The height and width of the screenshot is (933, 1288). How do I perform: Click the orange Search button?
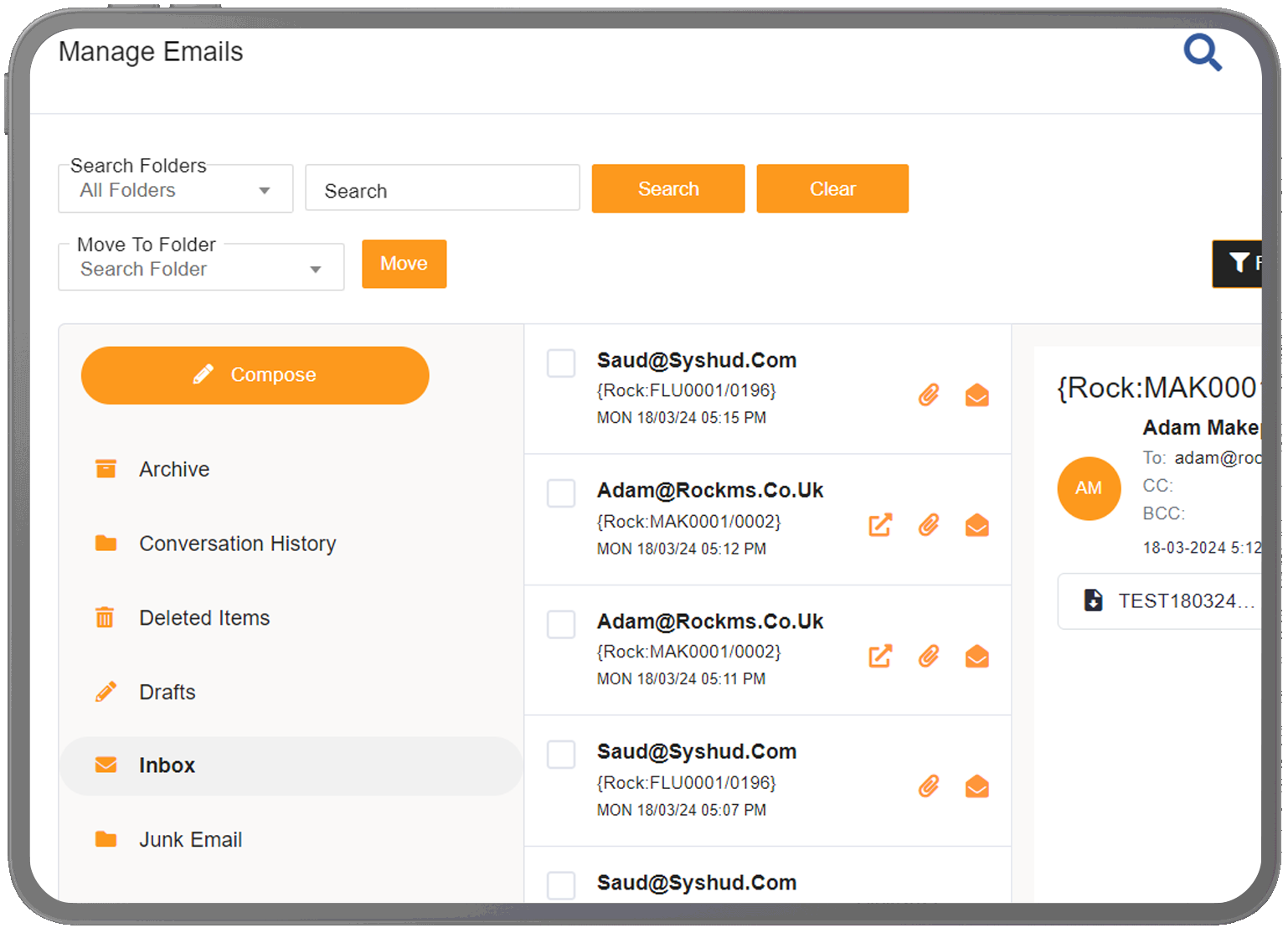pos(668,188)
